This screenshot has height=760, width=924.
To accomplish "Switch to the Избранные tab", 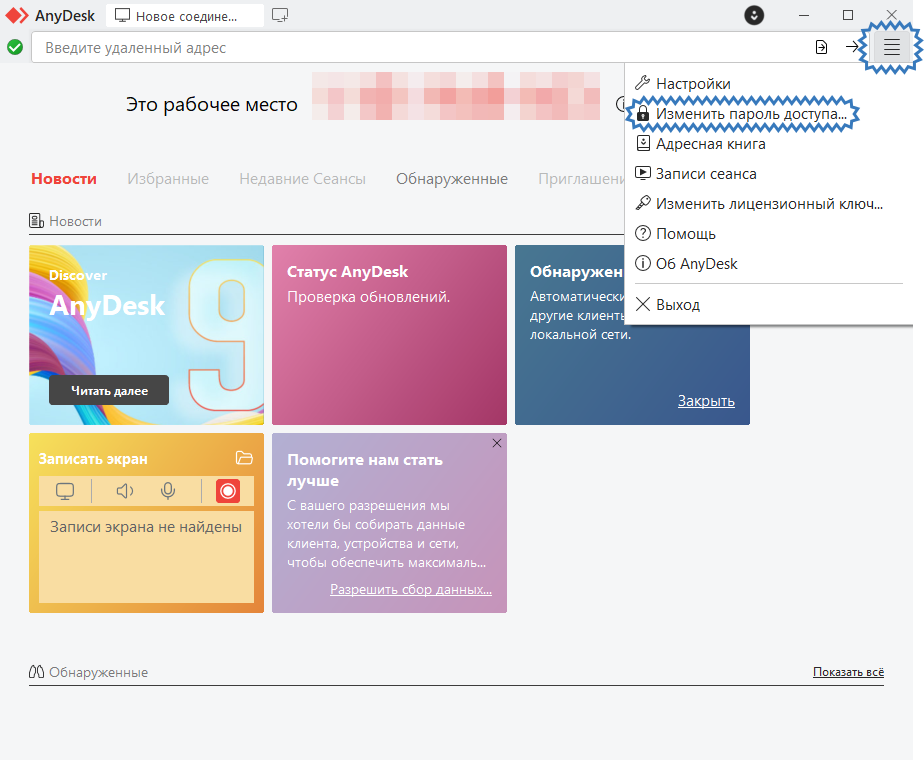I will (168, 179).
